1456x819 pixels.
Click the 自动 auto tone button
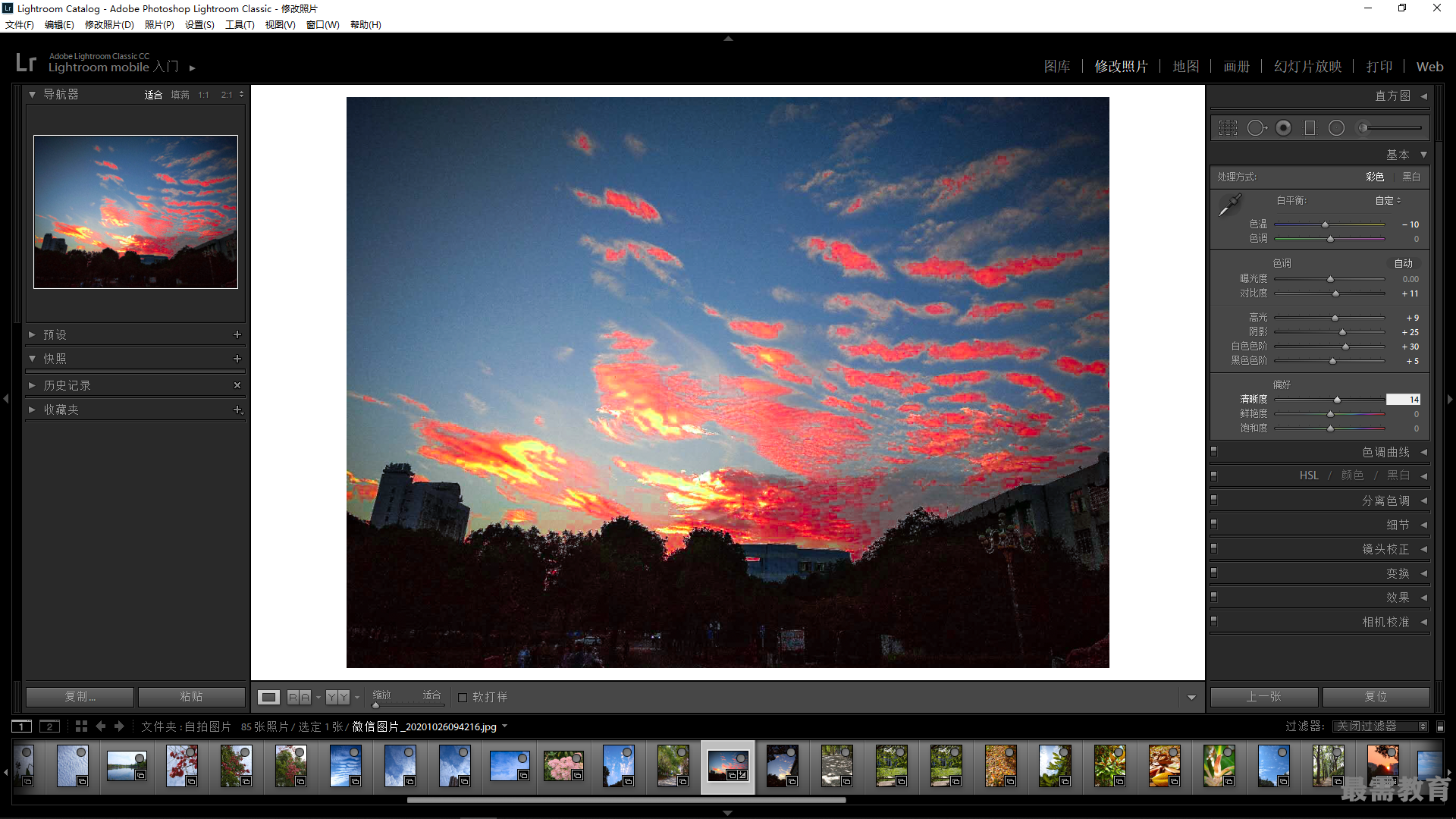click(1404, 264)
